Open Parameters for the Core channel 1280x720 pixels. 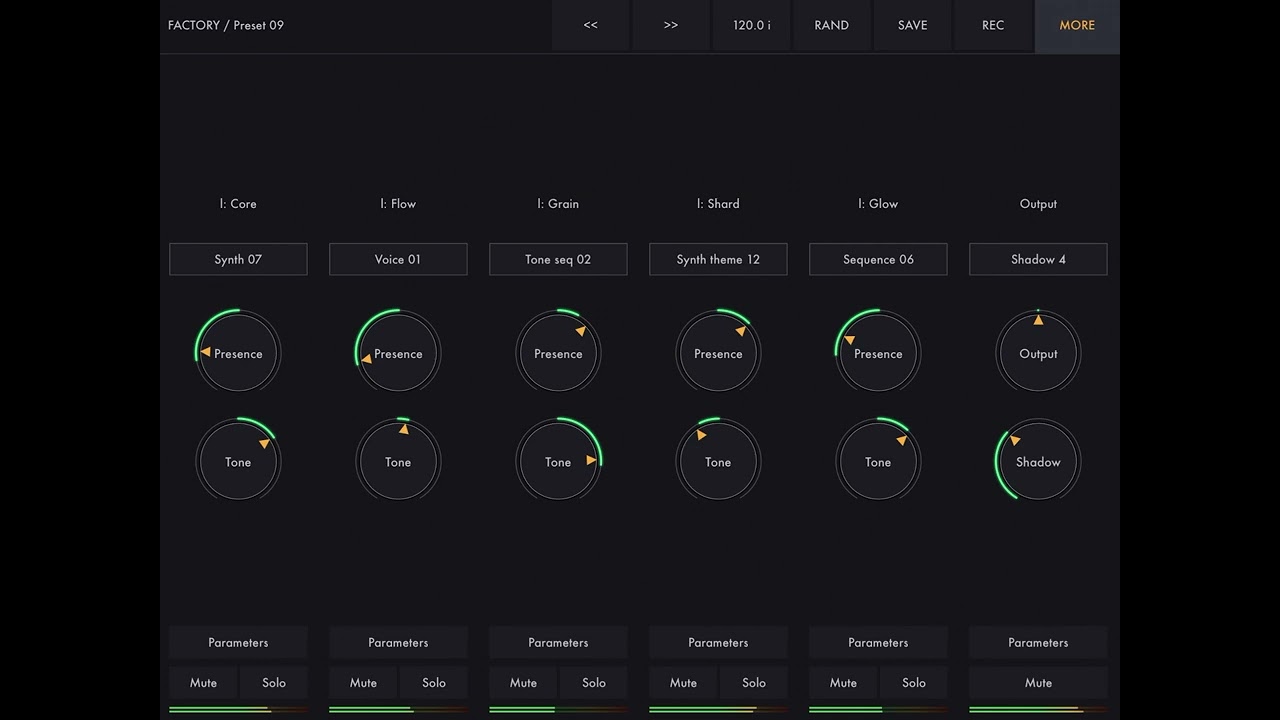tap(238, 642)
